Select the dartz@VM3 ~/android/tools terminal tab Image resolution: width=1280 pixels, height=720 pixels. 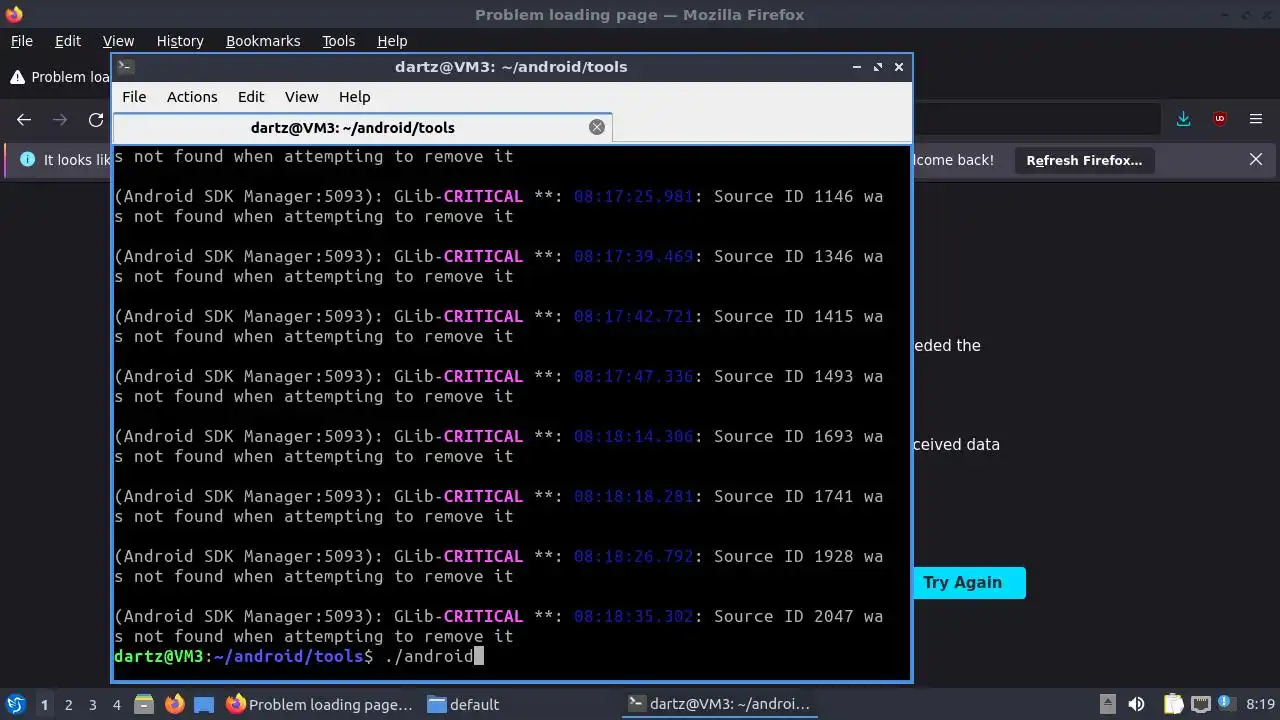[362, 127]
